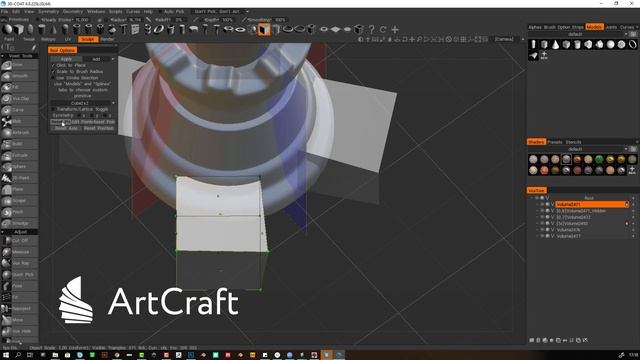Open Start Pick, Start Act dropdown
This screenshot has height=360, width=640.
220,12
